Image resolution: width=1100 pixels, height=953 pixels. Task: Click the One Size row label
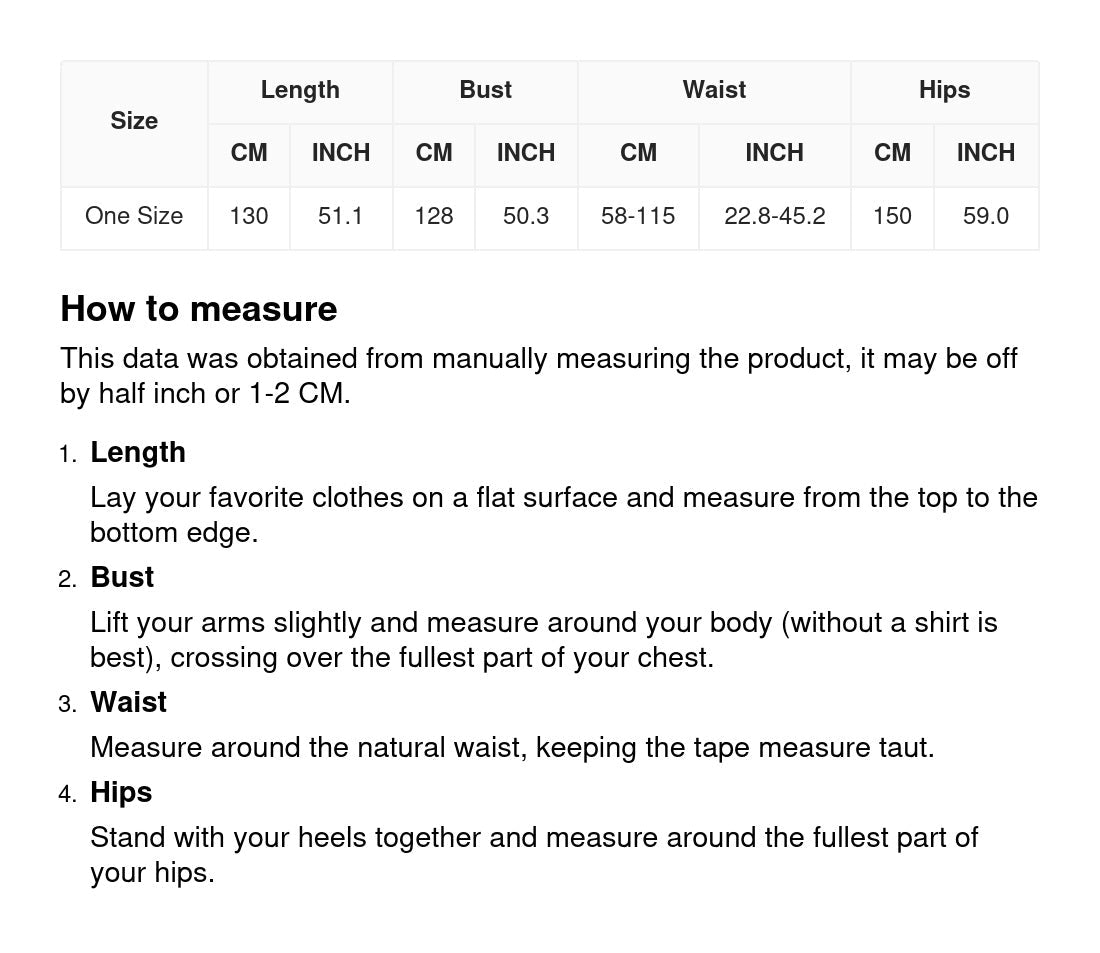(x=134, y=216)
